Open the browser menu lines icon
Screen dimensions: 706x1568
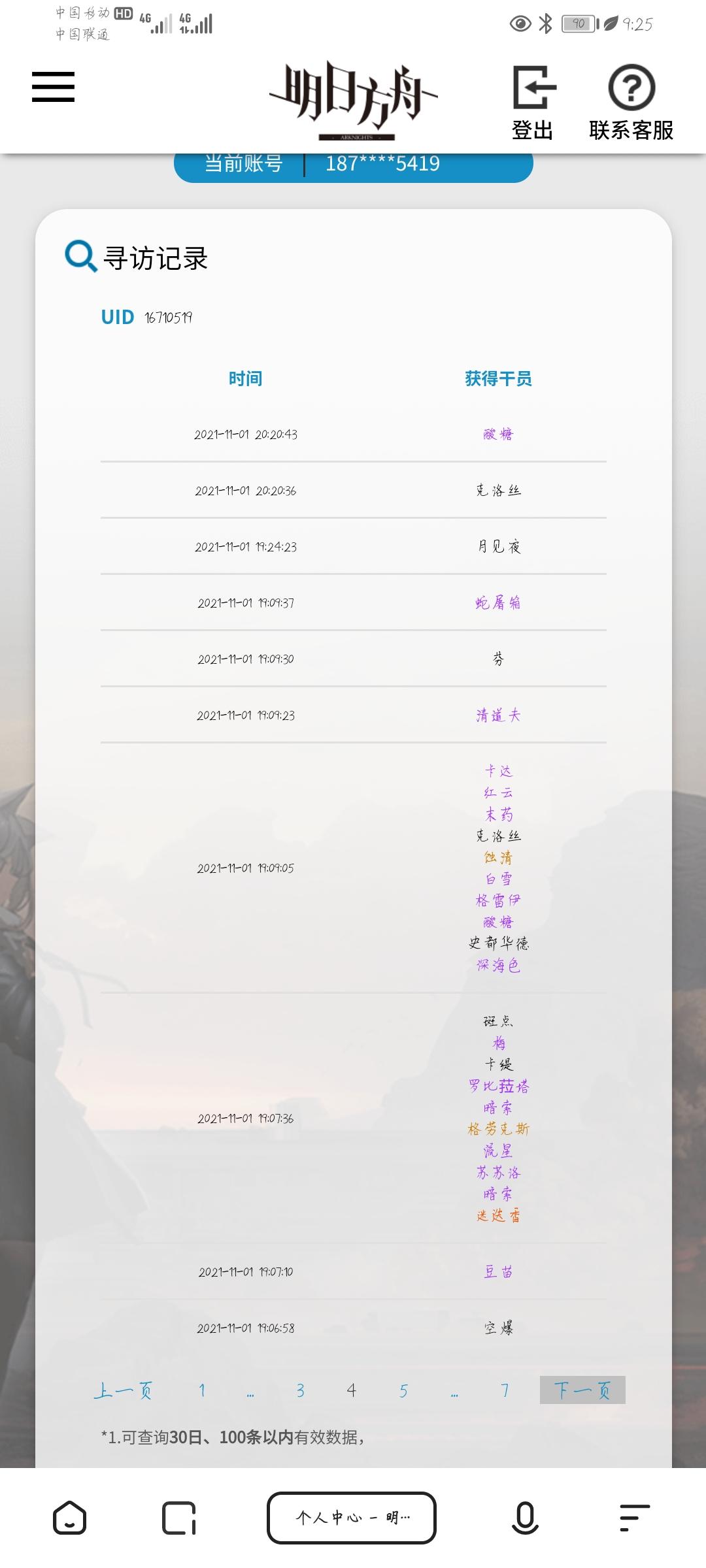pyautogui.click(x=634, y=1517)
